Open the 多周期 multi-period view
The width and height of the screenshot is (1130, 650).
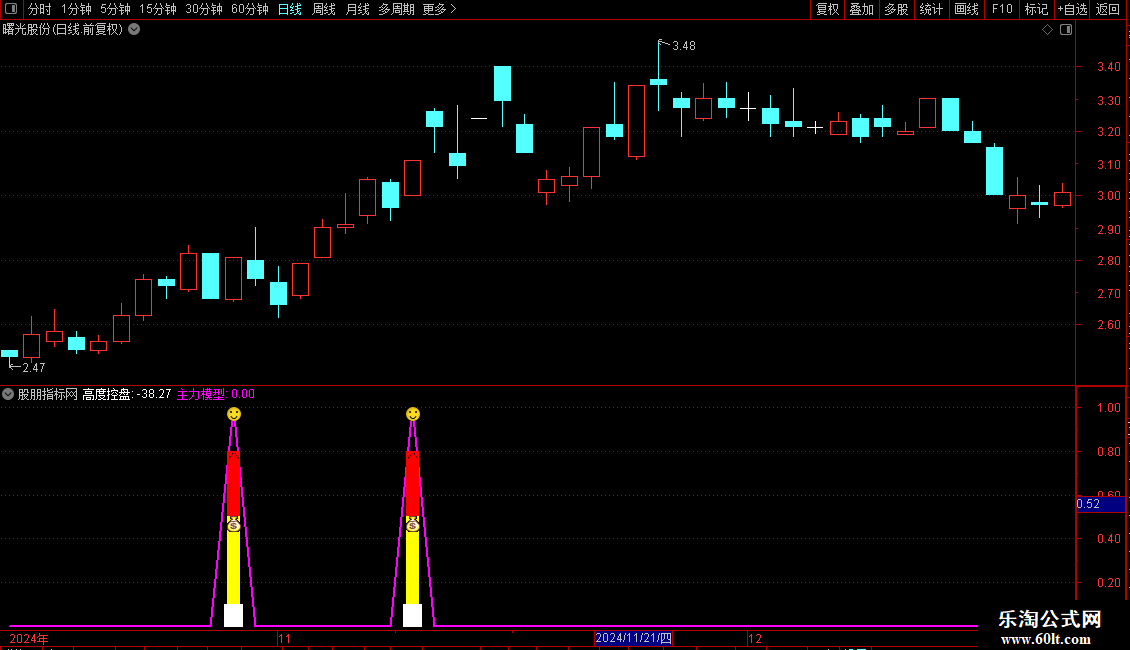396,9
